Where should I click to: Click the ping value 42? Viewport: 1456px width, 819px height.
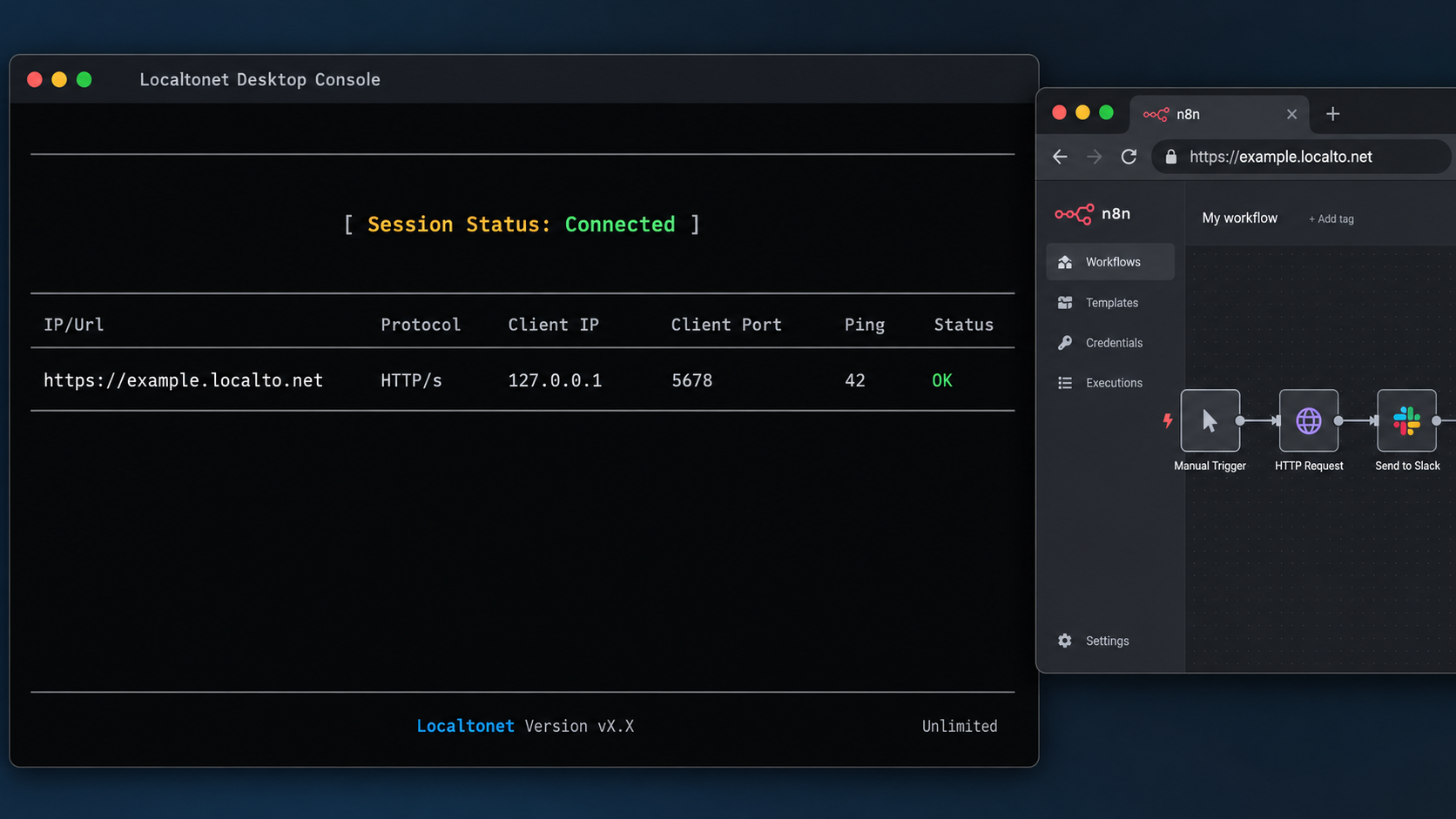(855, 380)
